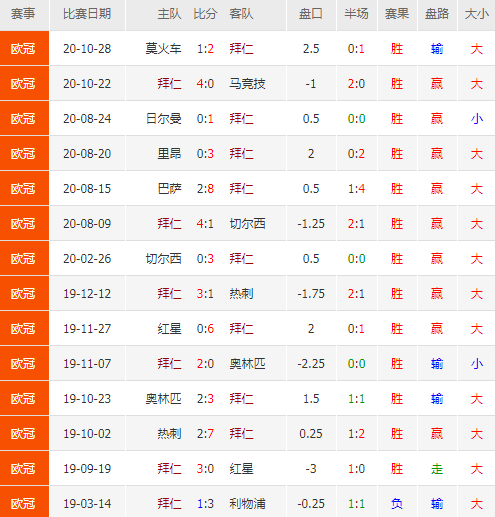This screenshot has width=495, height=517.
Task: Click the 欧冠 tag for 19-03-14 match
Action: [x=23, y=504]
